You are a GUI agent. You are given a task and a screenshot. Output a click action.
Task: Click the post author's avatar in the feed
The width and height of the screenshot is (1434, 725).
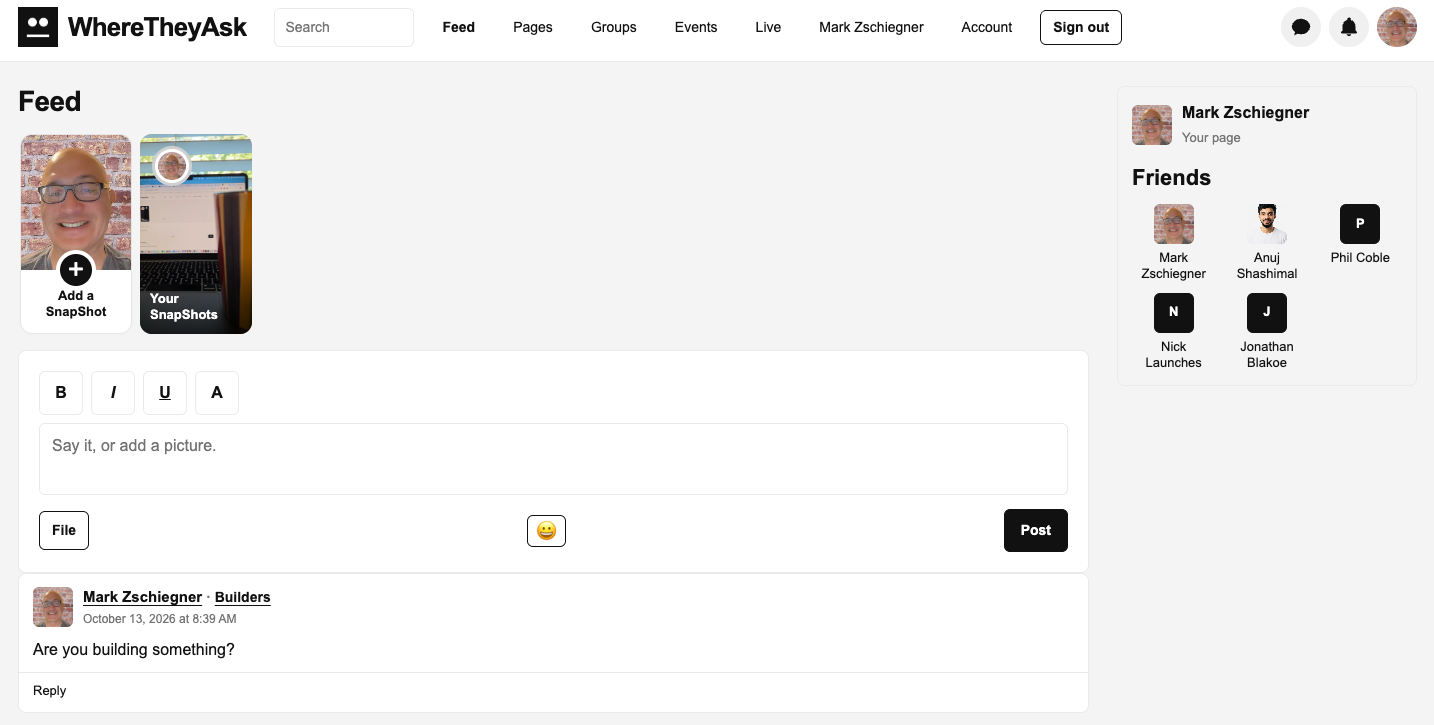pos(53,607)
